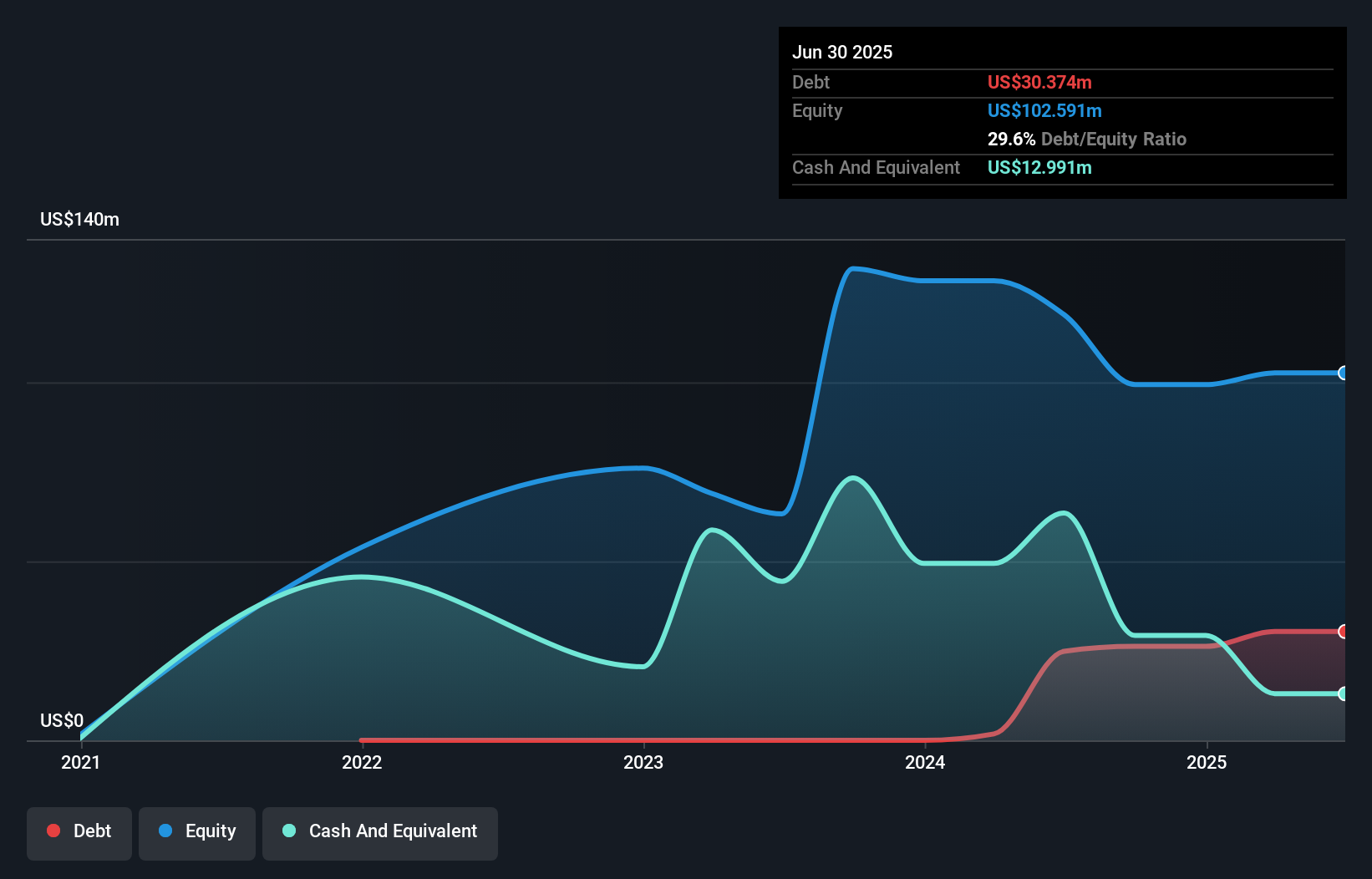Image resolution: width=1372 pixels, height=879 pixels.
Task: Toggle the Equity series visibility
Action: point(196,831)
